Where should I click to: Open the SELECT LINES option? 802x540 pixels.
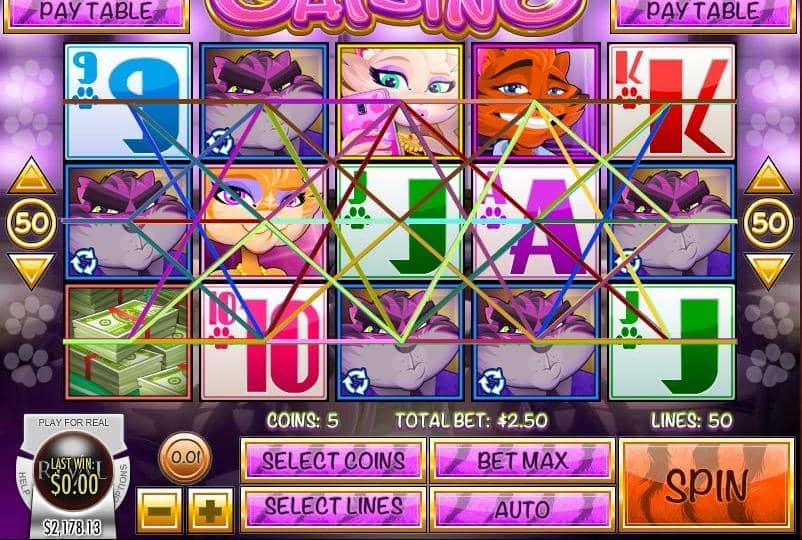333,509
